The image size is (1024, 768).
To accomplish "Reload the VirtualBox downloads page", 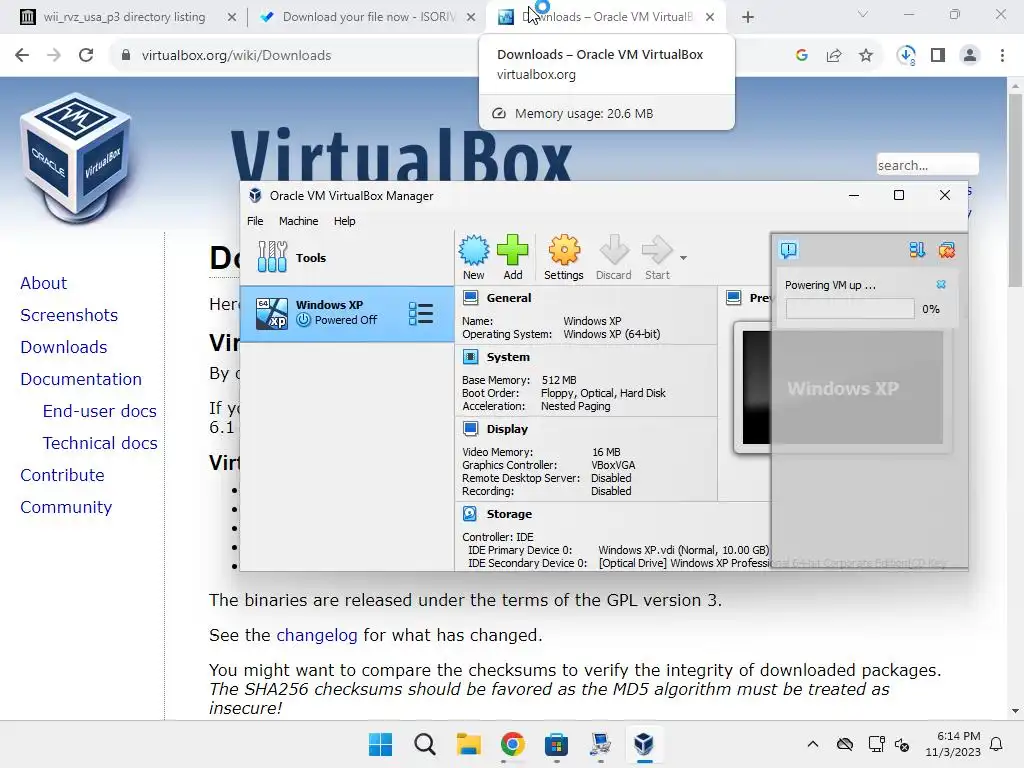I will tap(86, 56).
